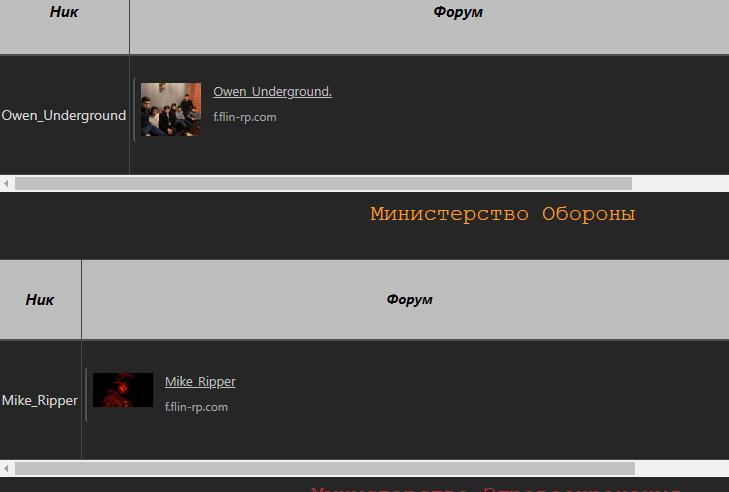The width and height of the screenshot is (729, 492).
Task: Click the Форум header in the second table
Action: pyautogui.click(x=410, y=299)
